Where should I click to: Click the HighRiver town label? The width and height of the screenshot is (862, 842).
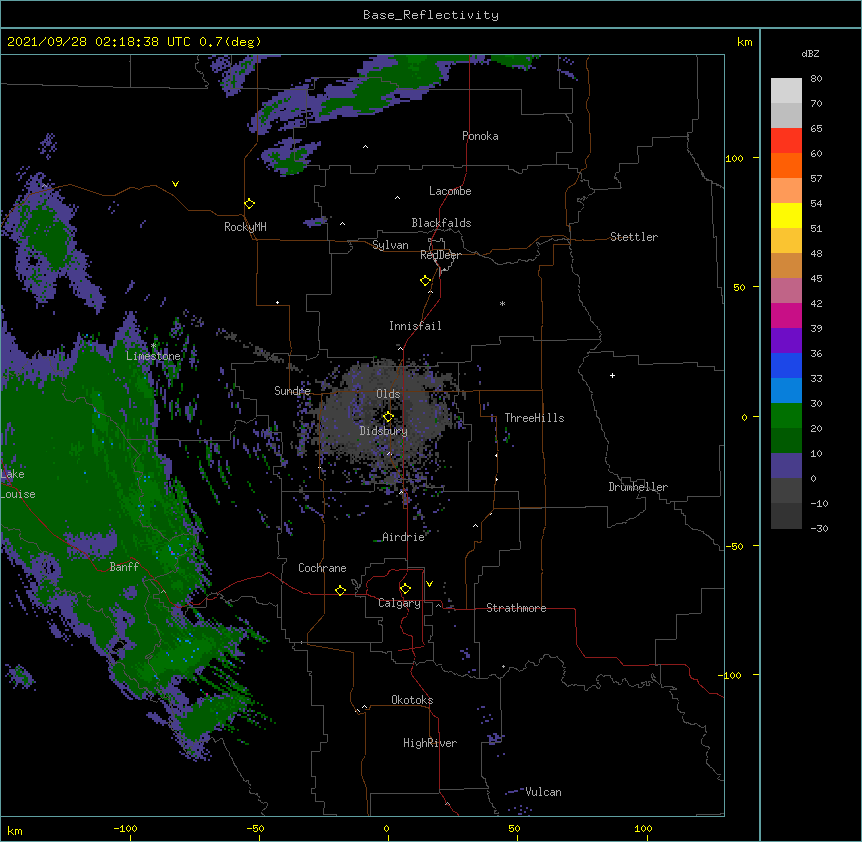(x=430, y=743)
